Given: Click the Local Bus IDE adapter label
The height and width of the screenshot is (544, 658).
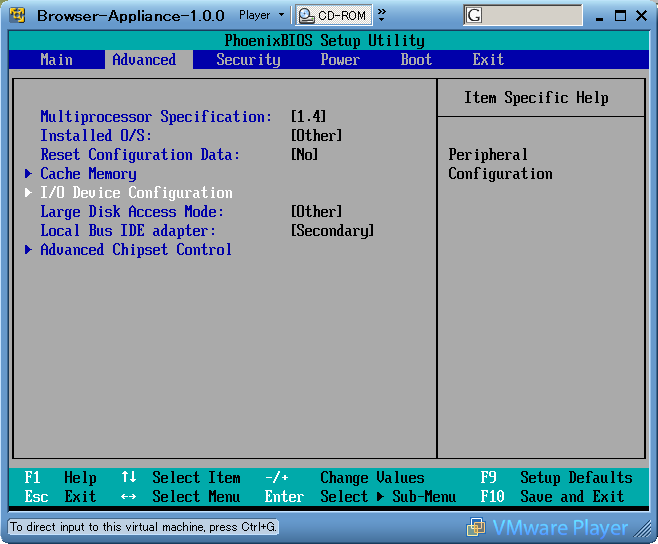Looking at the screenshot, I should pyautogui.click(x=128, y=230).
